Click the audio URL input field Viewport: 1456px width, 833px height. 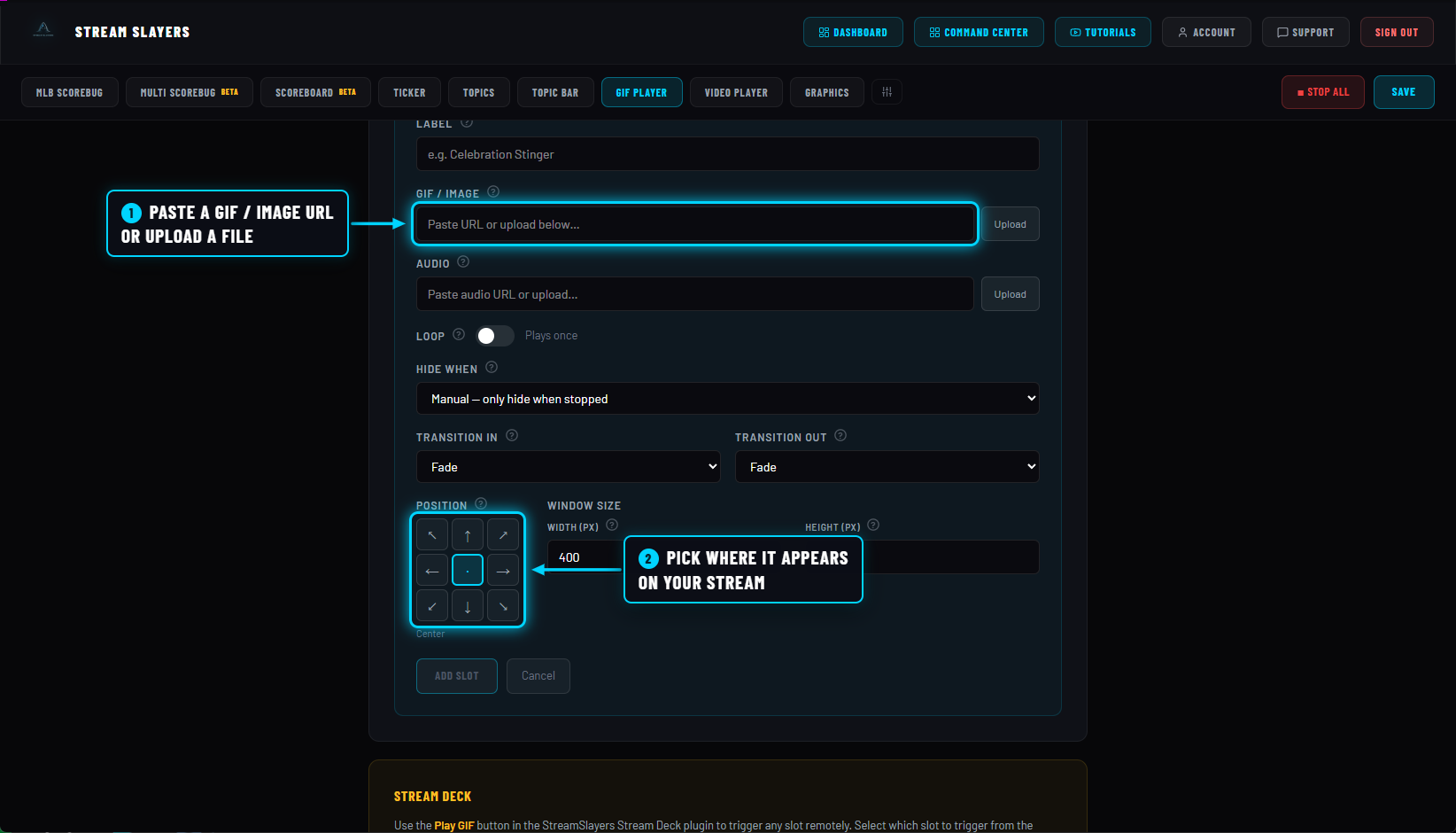[695, 294]
